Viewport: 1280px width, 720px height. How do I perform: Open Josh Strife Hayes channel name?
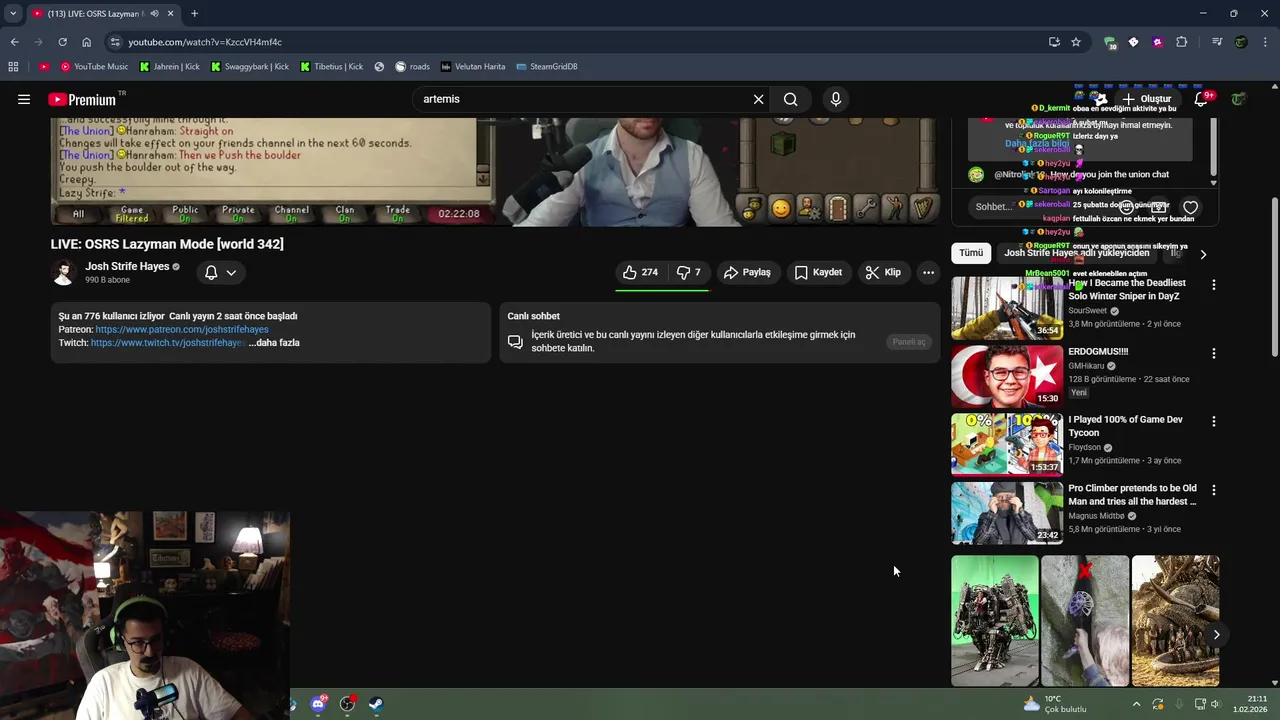[127, 266]
